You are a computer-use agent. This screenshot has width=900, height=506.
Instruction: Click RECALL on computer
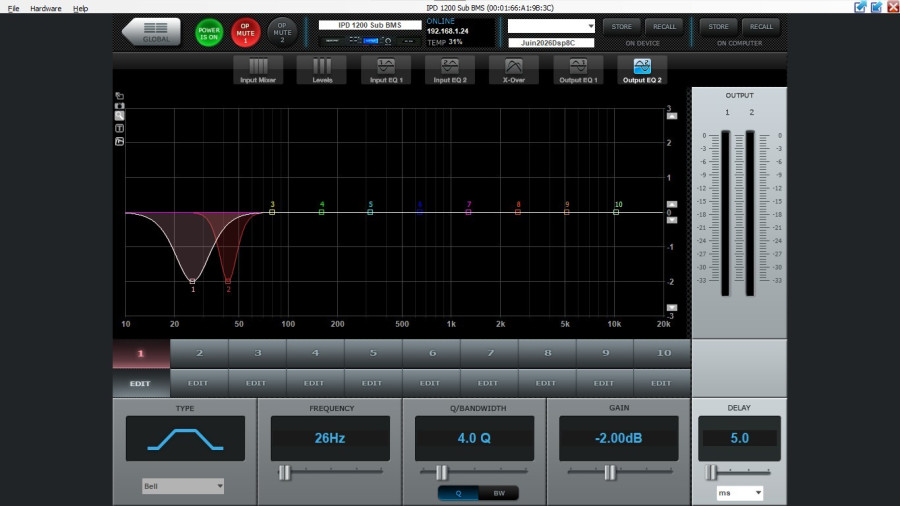(761, 27)
